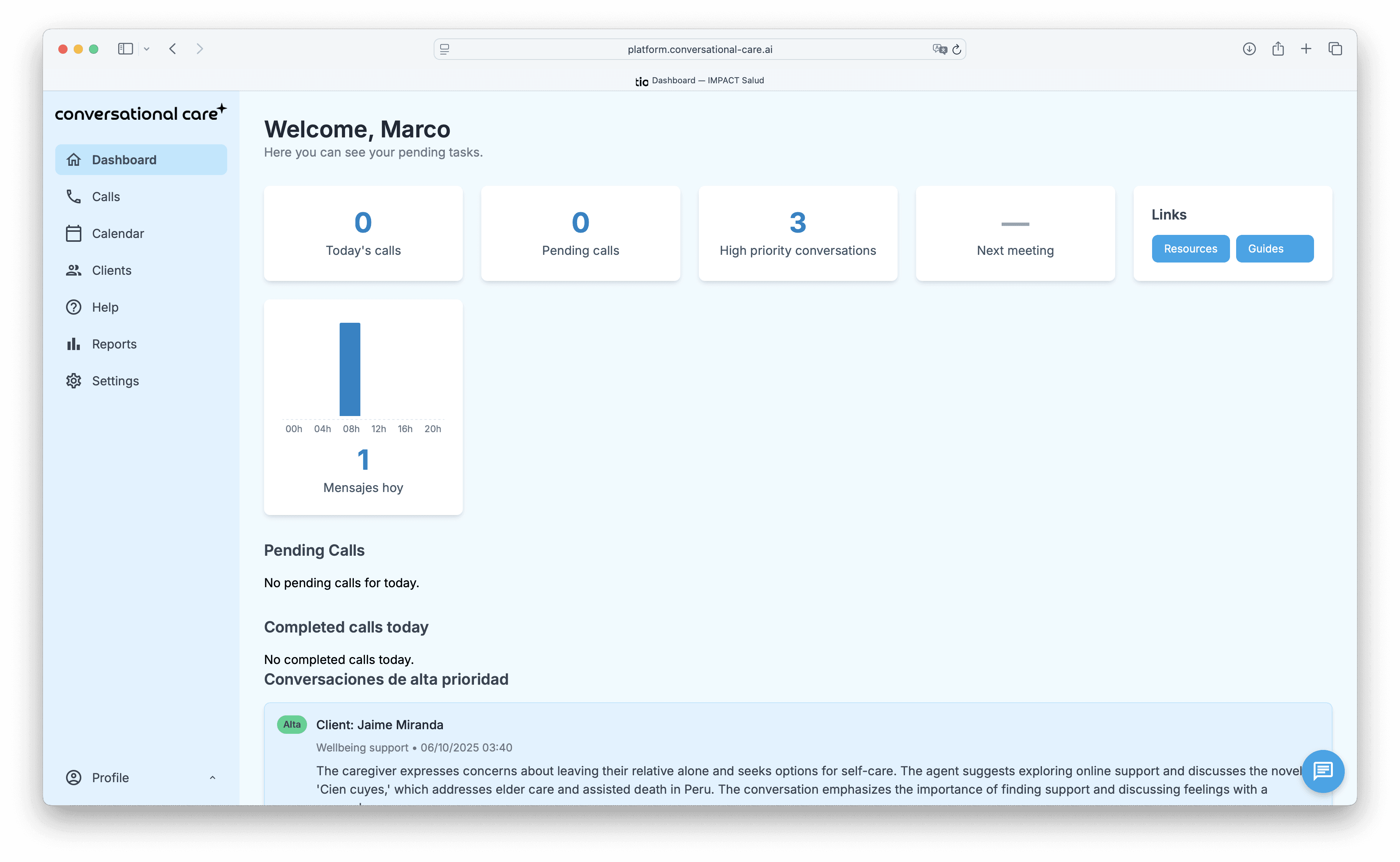The width and height of the screenshot is (1400, 862).
Task: Reload the page with refresh icon
Action: 957,50
